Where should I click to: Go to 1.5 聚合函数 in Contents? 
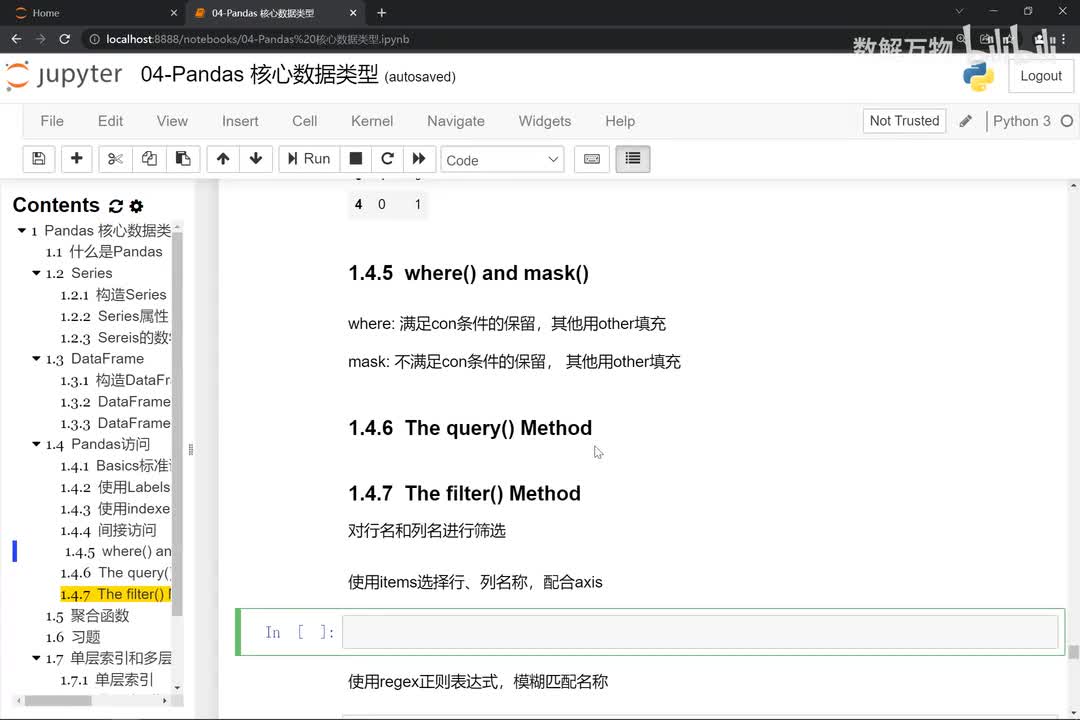87,616
